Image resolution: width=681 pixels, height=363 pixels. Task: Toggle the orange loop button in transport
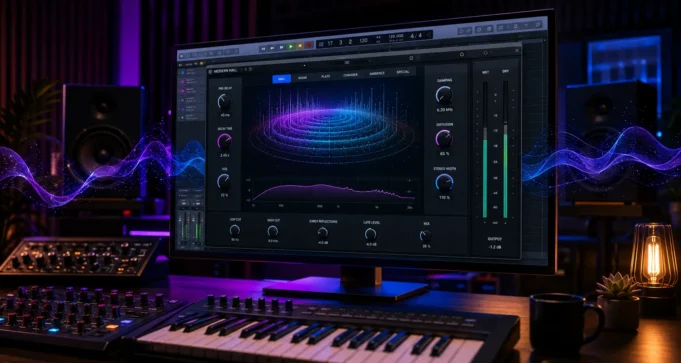coord(300,46)
